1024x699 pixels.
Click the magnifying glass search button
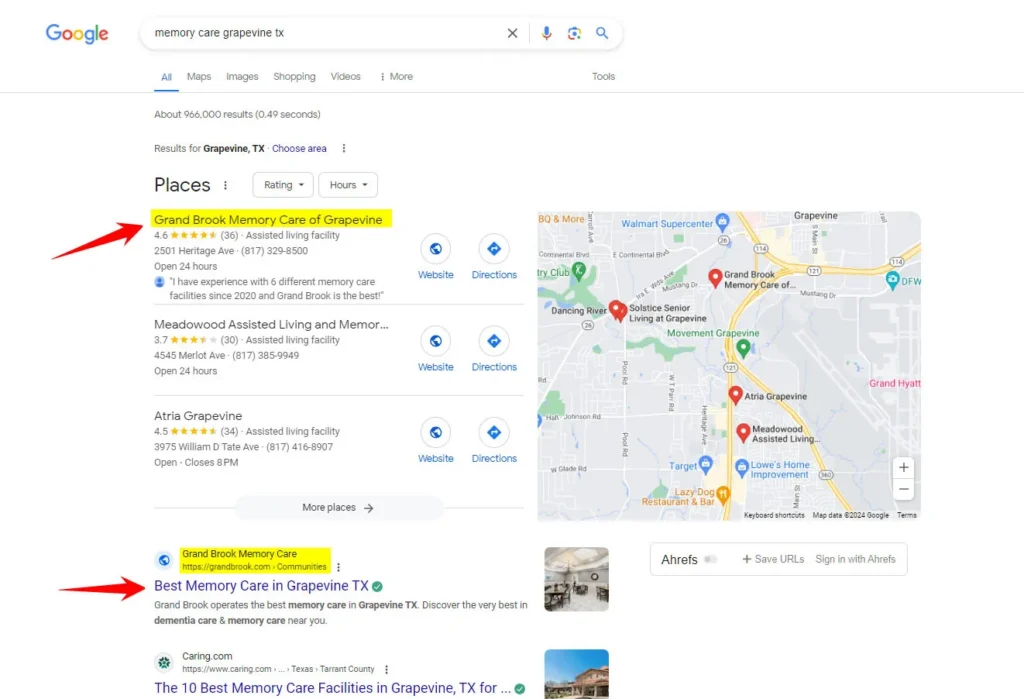(x=602, y=33)
